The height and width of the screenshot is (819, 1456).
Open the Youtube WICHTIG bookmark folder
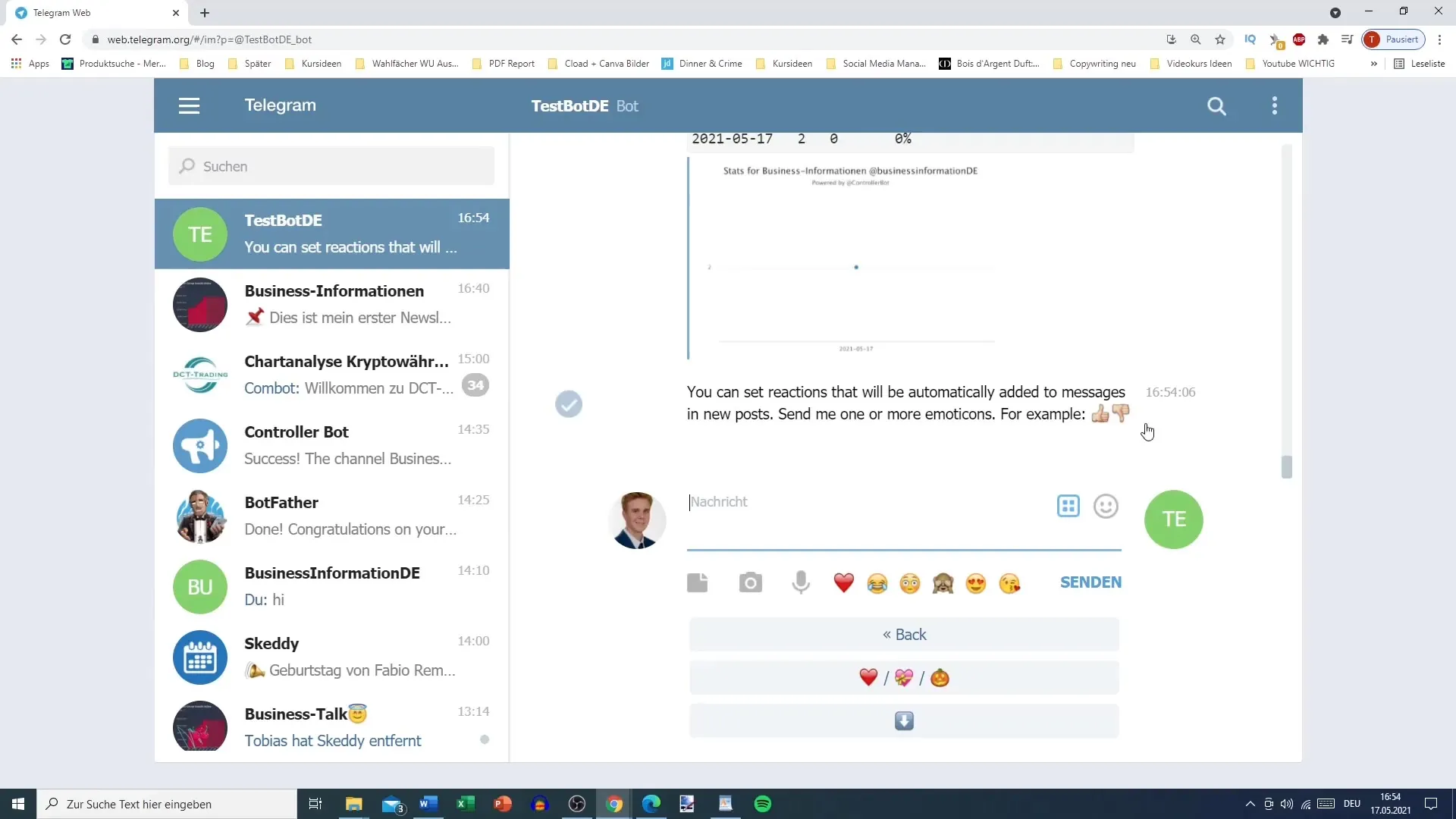point(1290,64)
